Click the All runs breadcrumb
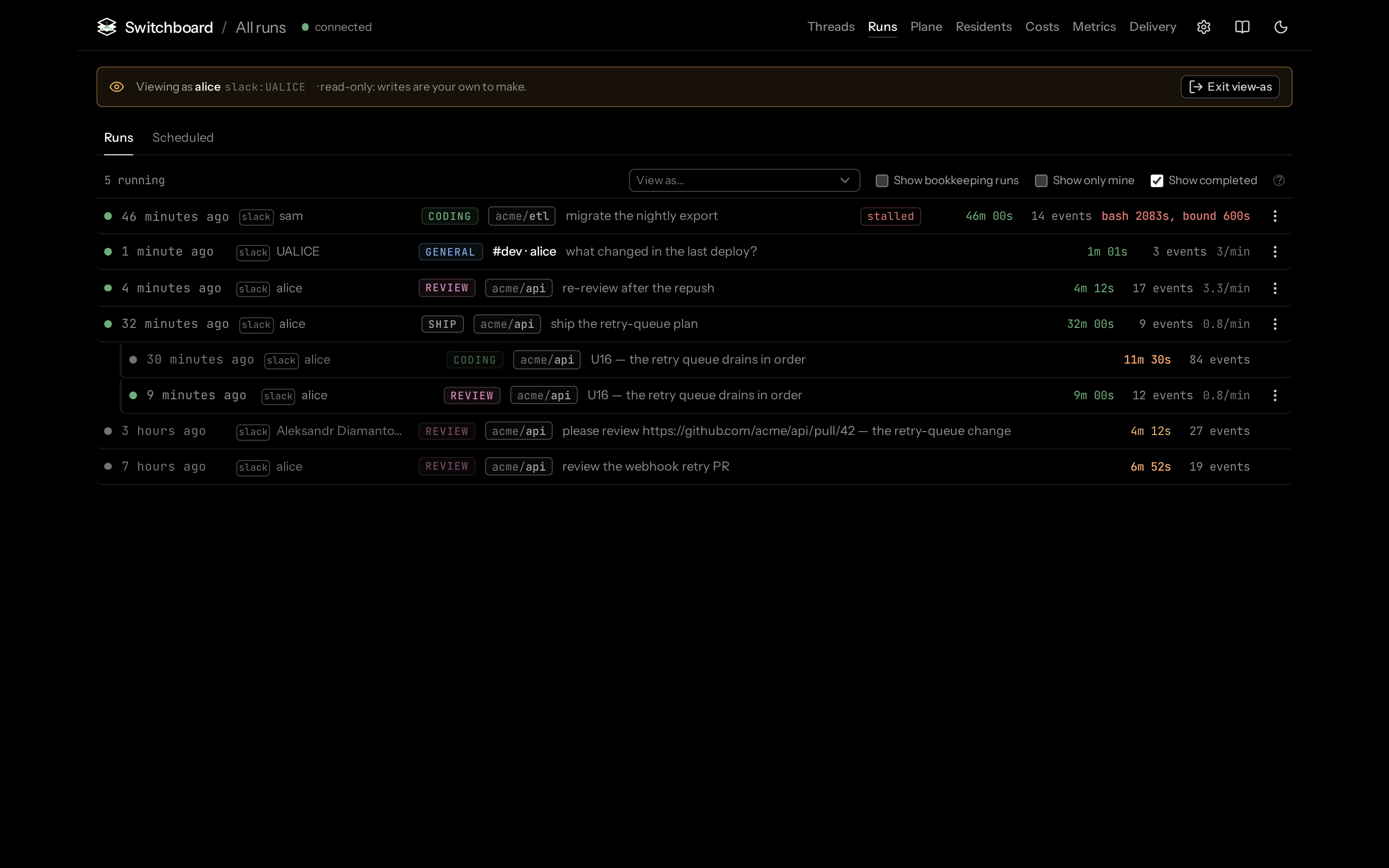The width and height of the screenshot is (1389, 868). coord(260,27)
